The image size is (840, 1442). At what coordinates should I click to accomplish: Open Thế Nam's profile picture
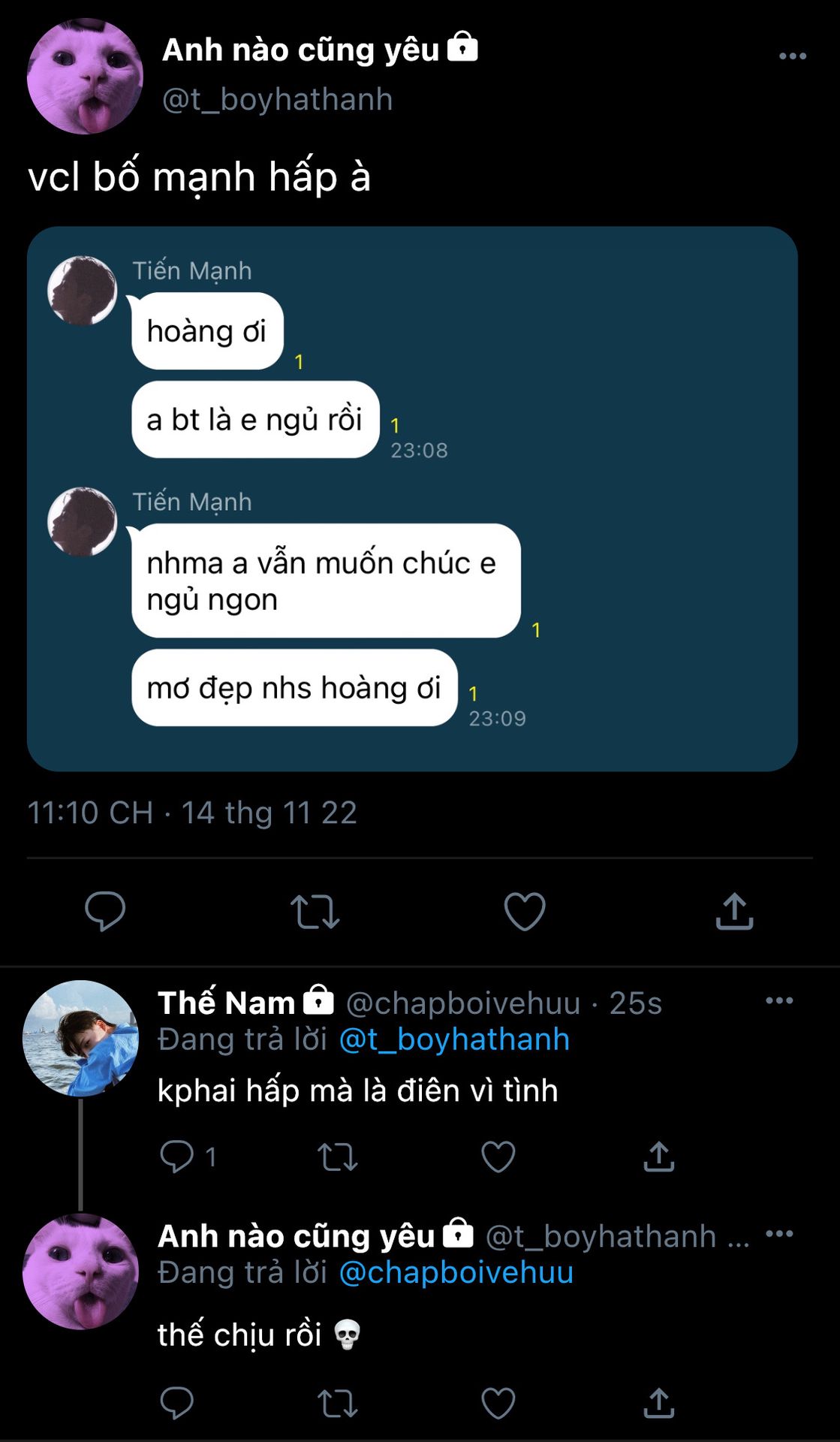tap(81, 1038)
